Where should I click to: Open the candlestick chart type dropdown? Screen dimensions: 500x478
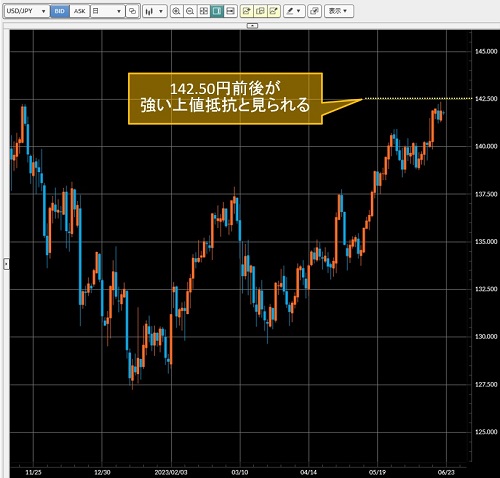coord(155,11)
